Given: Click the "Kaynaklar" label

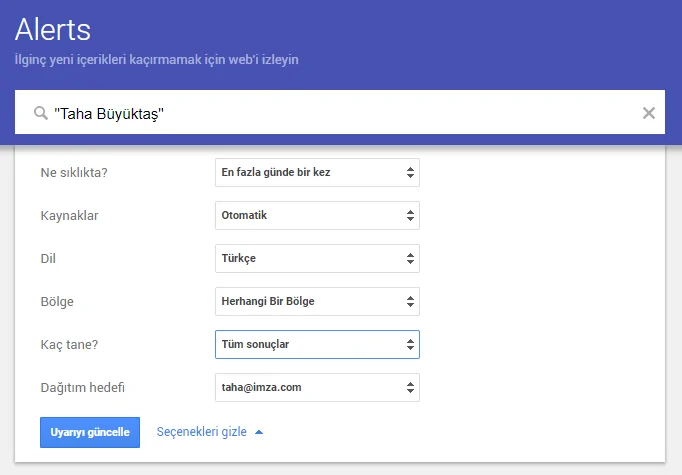Looking at the screenshot, I should (x=70, y=216).
